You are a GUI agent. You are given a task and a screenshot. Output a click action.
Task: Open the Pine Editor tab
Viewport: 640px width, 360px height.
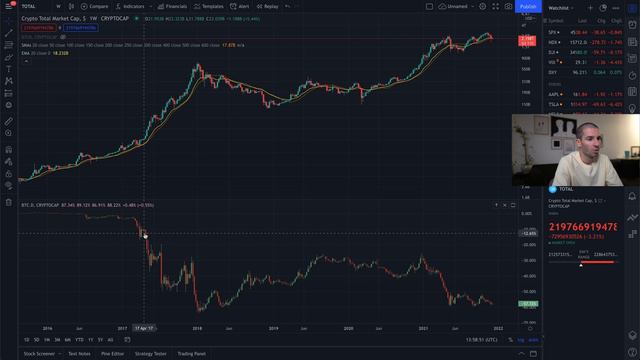click(112, 353)
